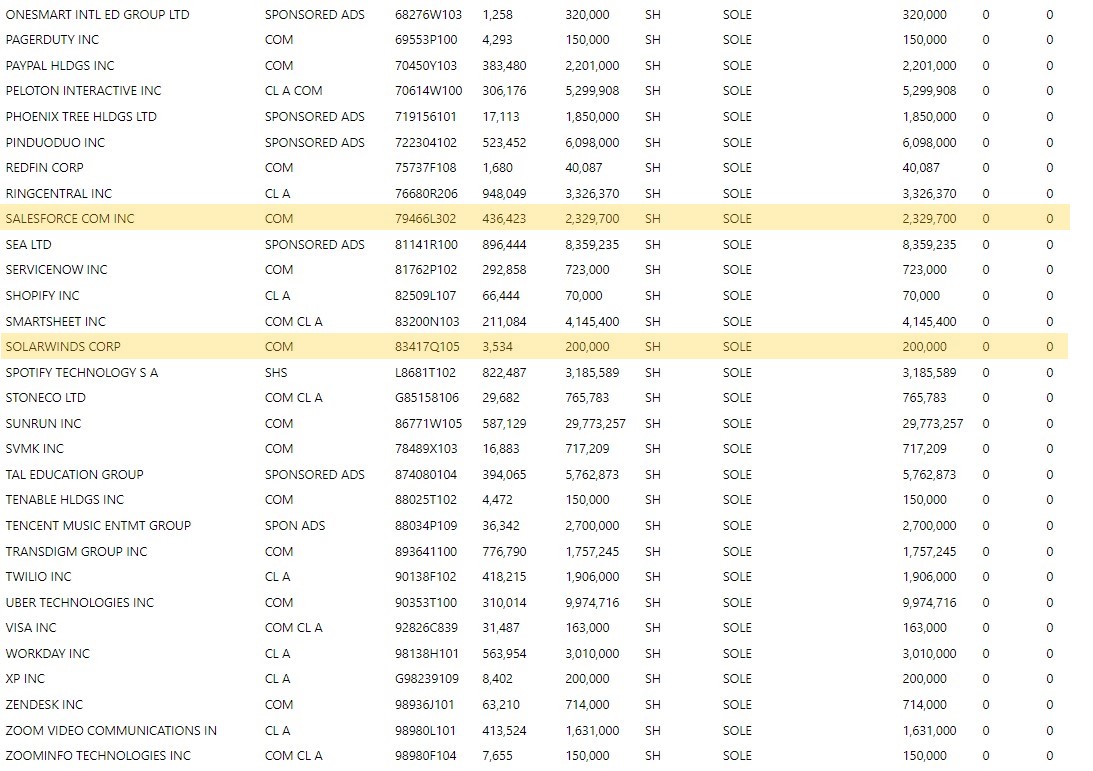Screen dimensions: 1093x771
Task: Select the SHS class cell for Spotify
Action: pyautogui.click(x=278, y=373)
